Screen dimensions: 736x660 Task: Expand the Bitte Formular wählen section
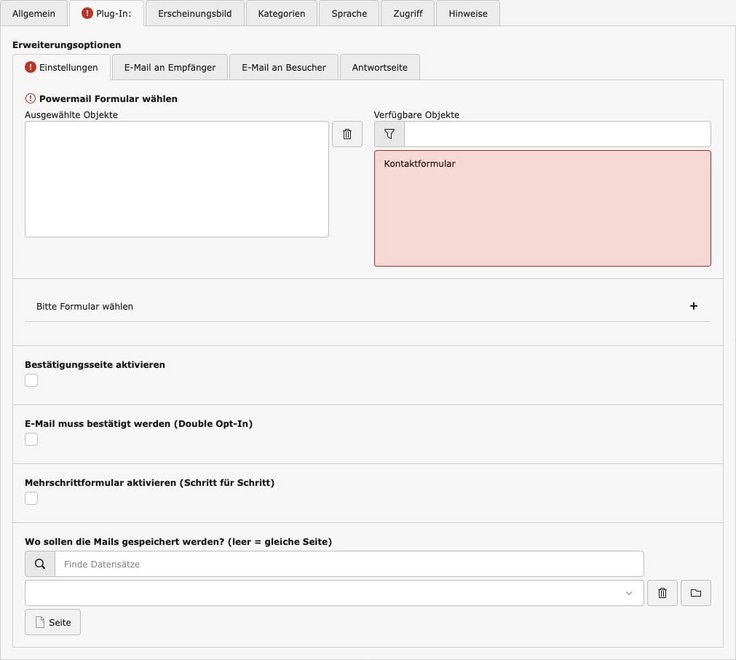pyautogui.click(x=85, y=306)
